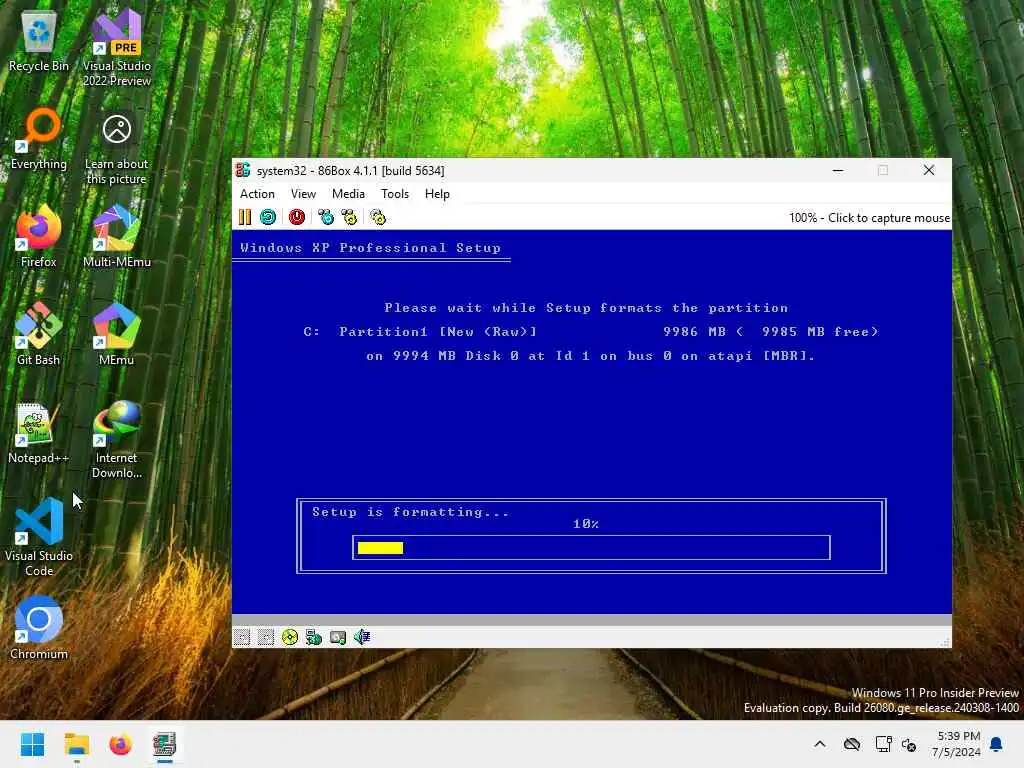Select the Firefox desktop shortcut
Screen dimensions: 1024x768
39,237
